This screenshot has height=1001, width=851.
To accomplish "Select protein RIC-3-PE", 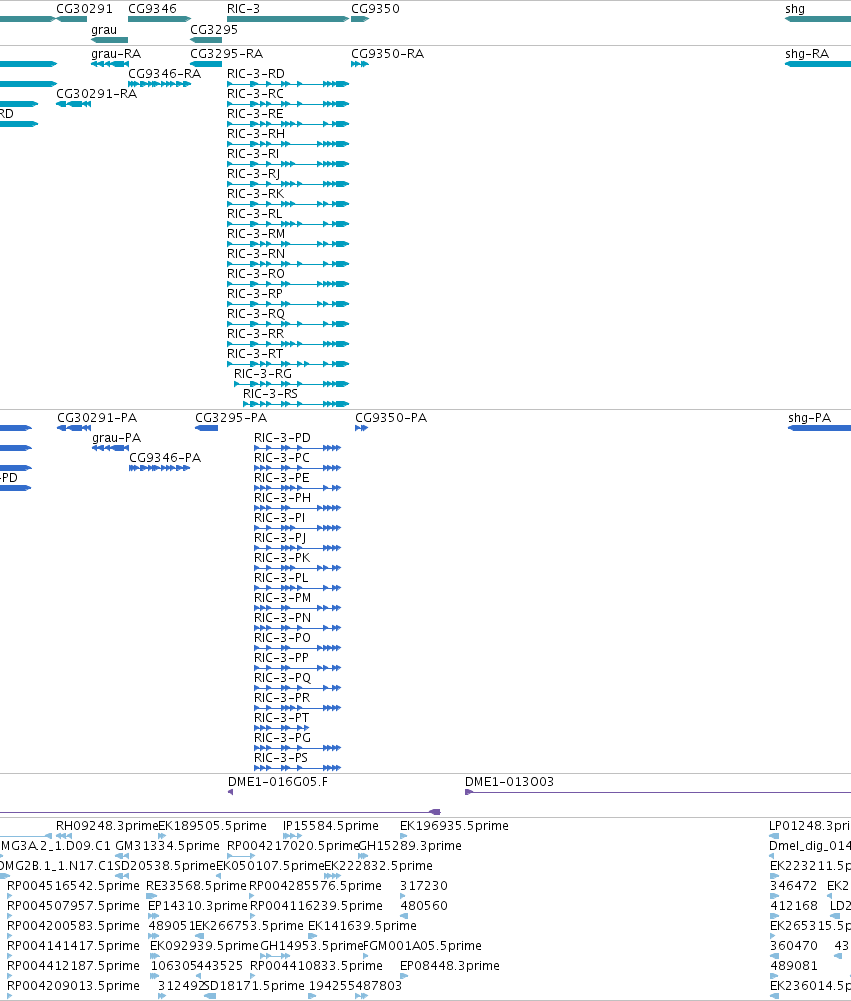I will (x=297, y=488).
